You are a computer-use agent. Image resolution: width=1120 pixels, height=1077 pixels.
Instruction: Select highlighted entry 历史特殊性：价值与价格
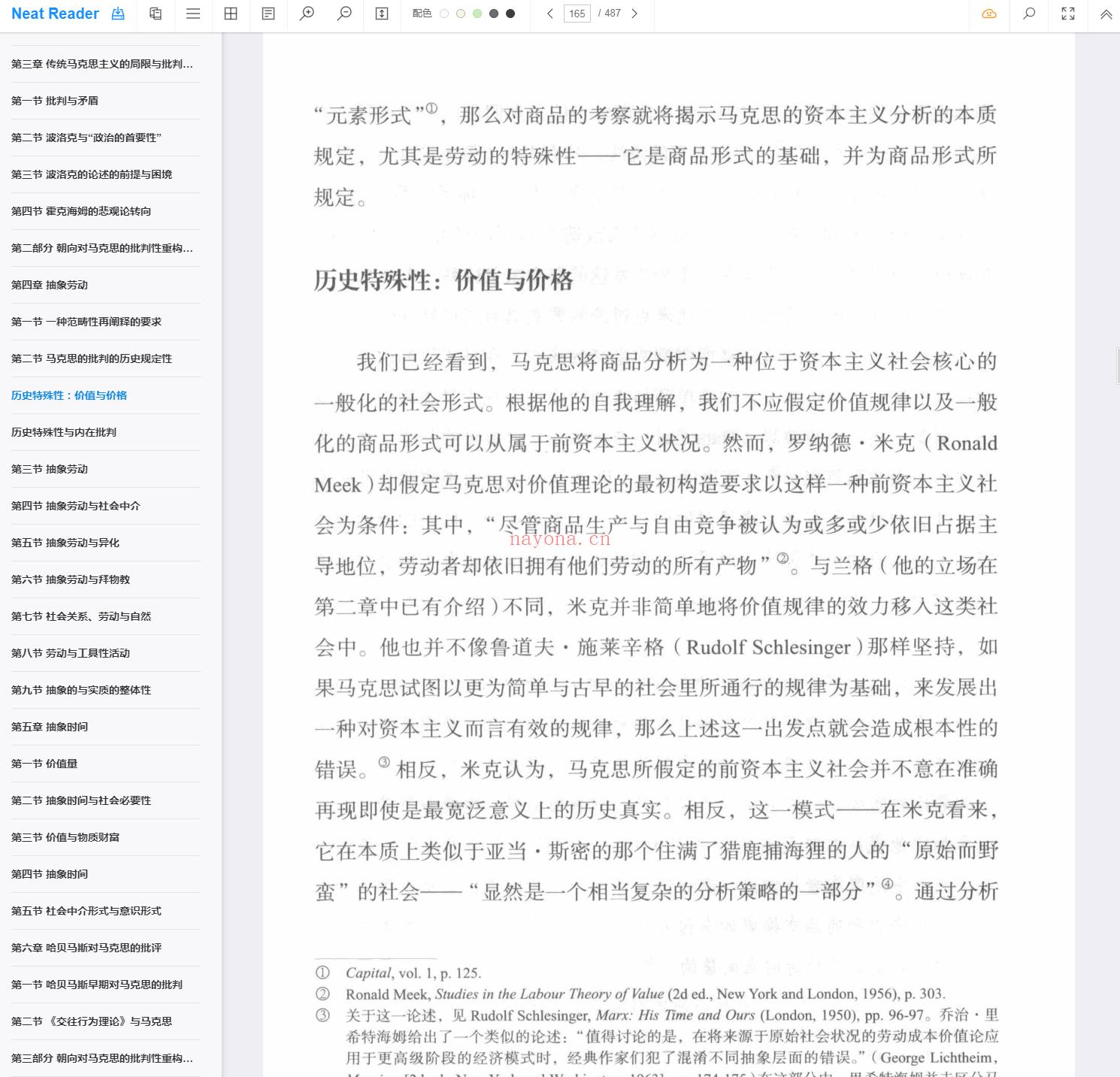[x=69, y=395]
